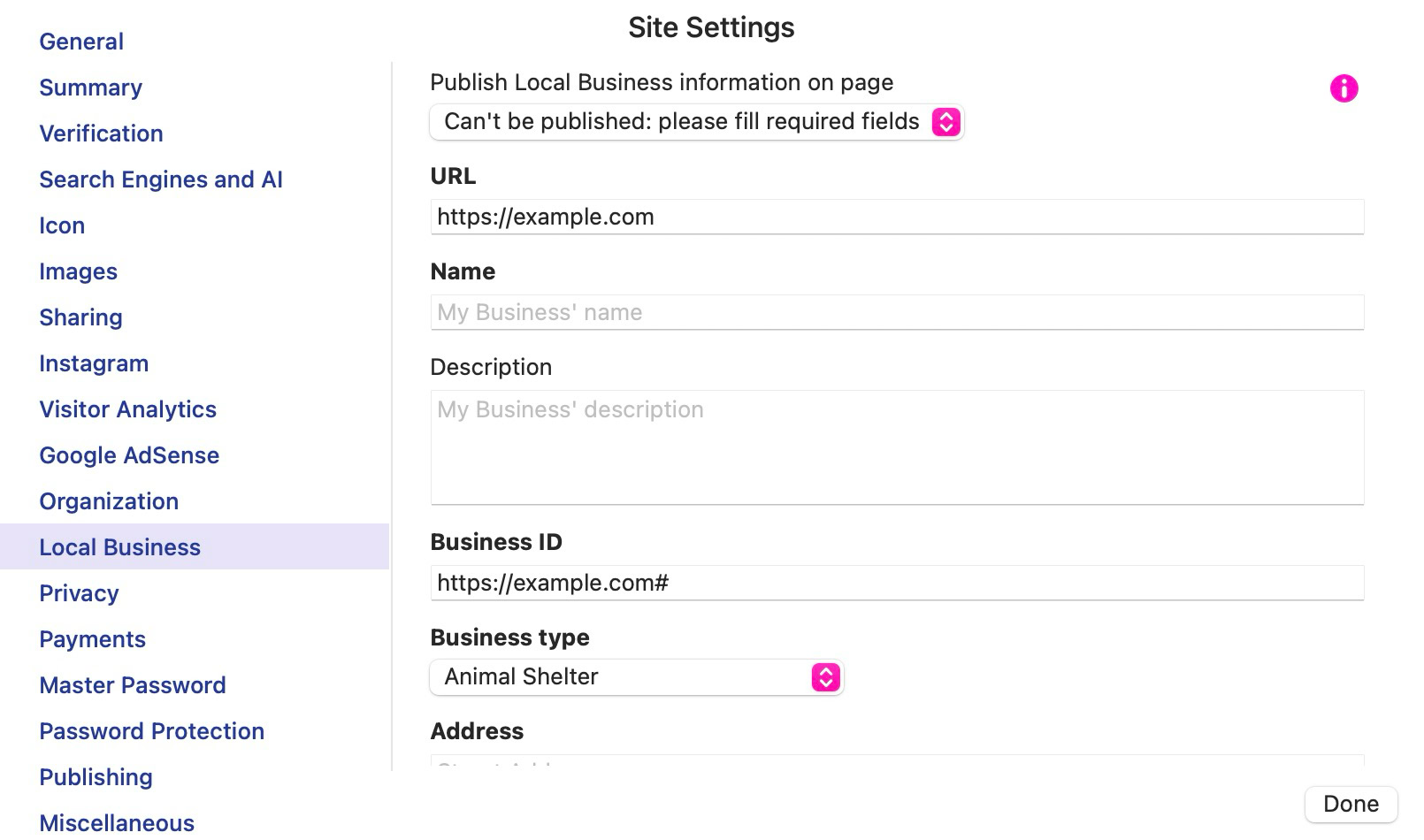
Task: Open the Icon settings section
Action: [62, 225]
